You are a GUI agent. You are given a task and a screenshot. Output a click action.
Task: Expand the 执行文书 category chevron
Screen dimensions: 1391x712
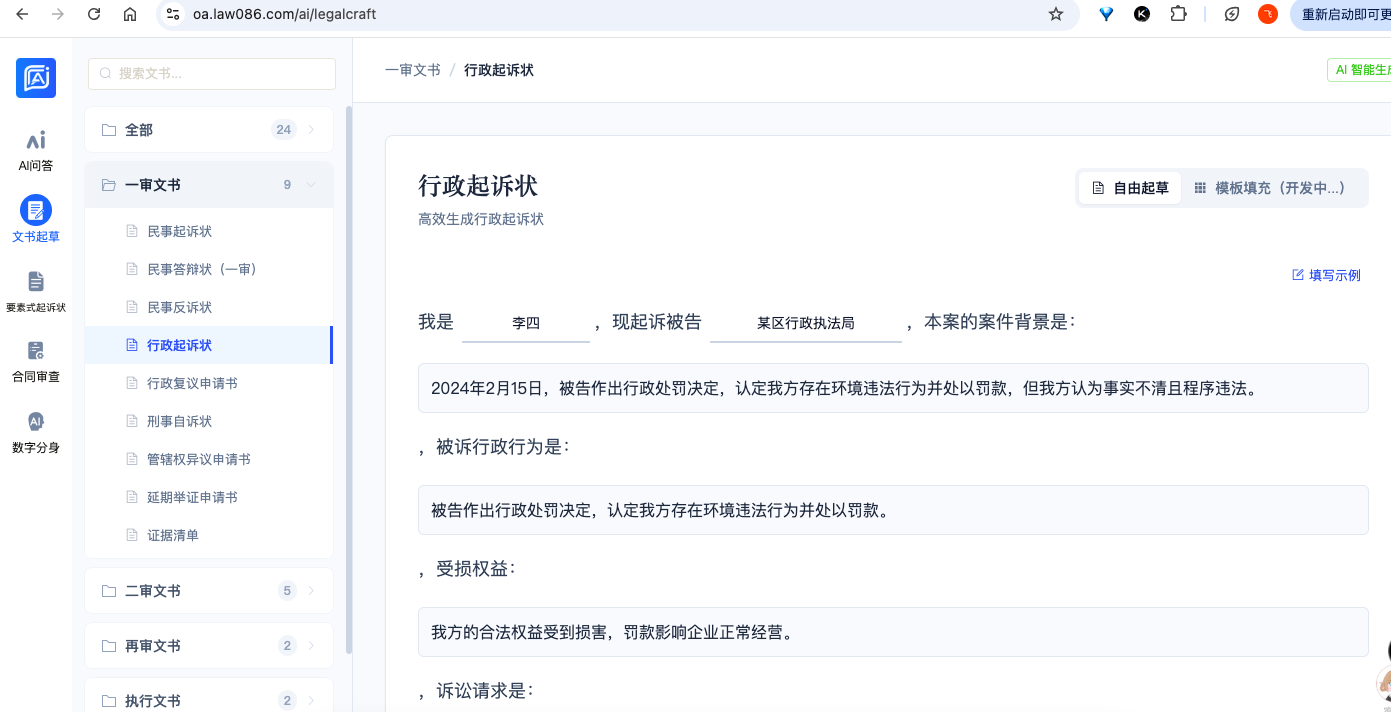pyautogui.click(x=311, y=701)
